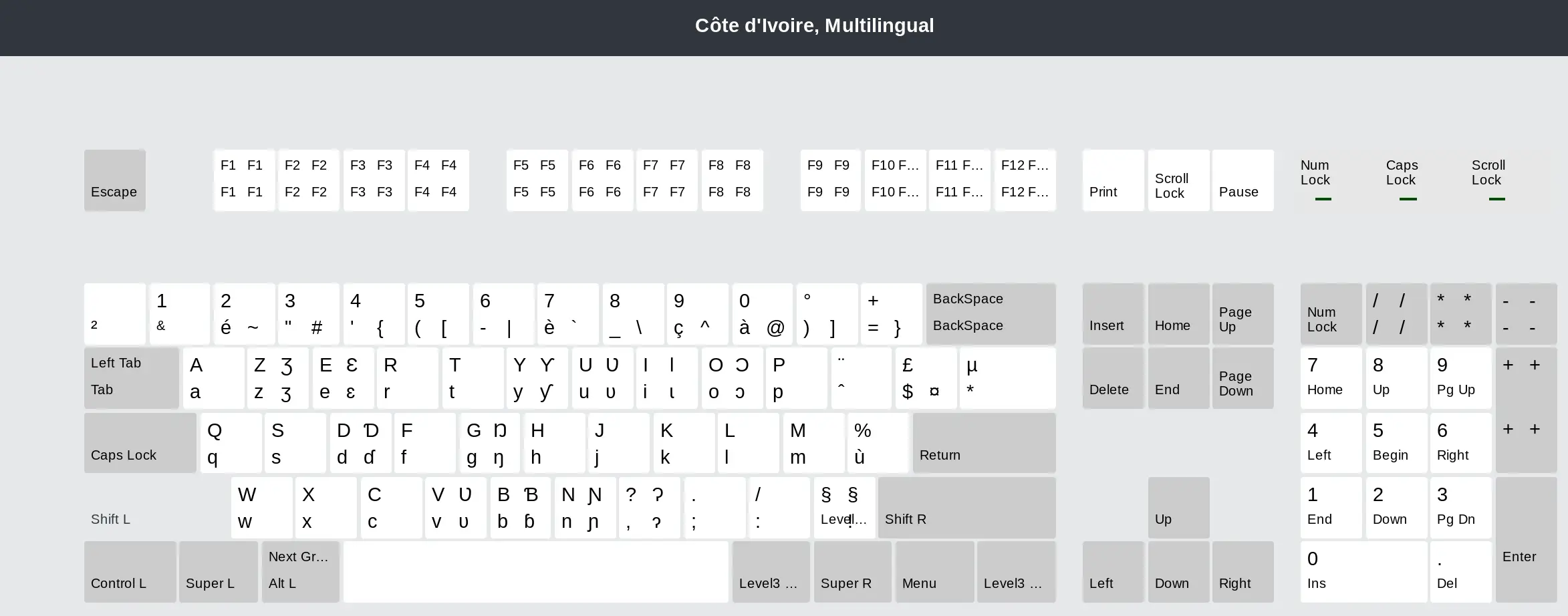Click the Q key
The width and height of the screenshot is (1568, 616).
point(231,443)
